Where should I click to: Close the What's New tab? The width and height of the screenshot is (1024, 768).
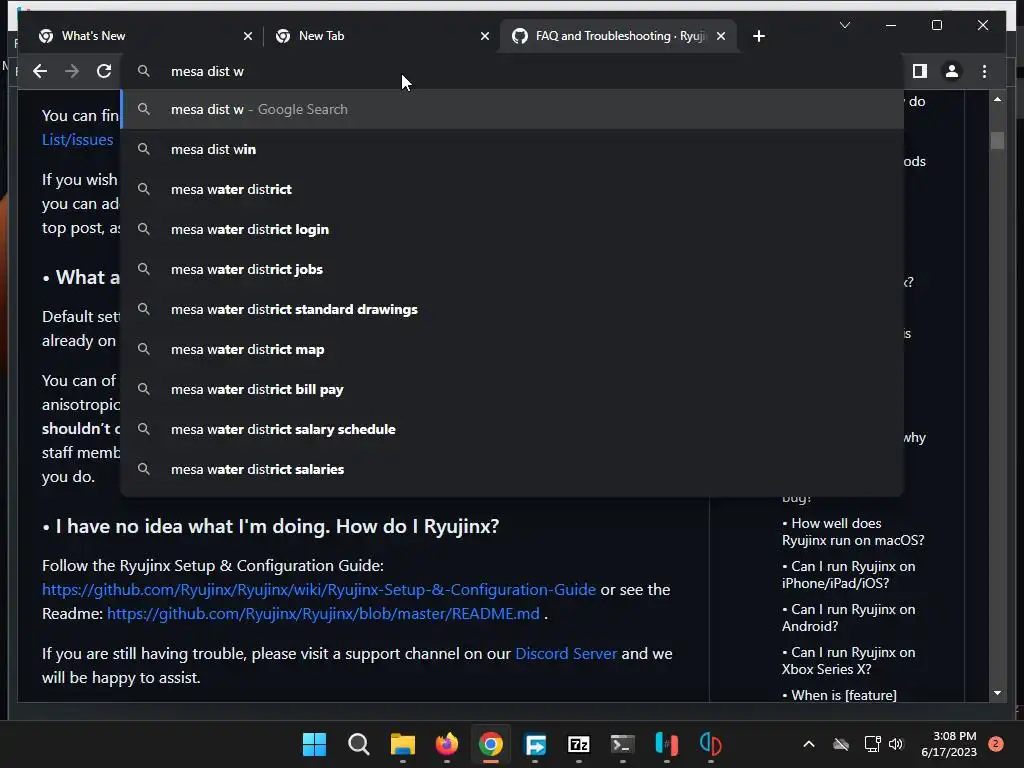click(248, 36)
